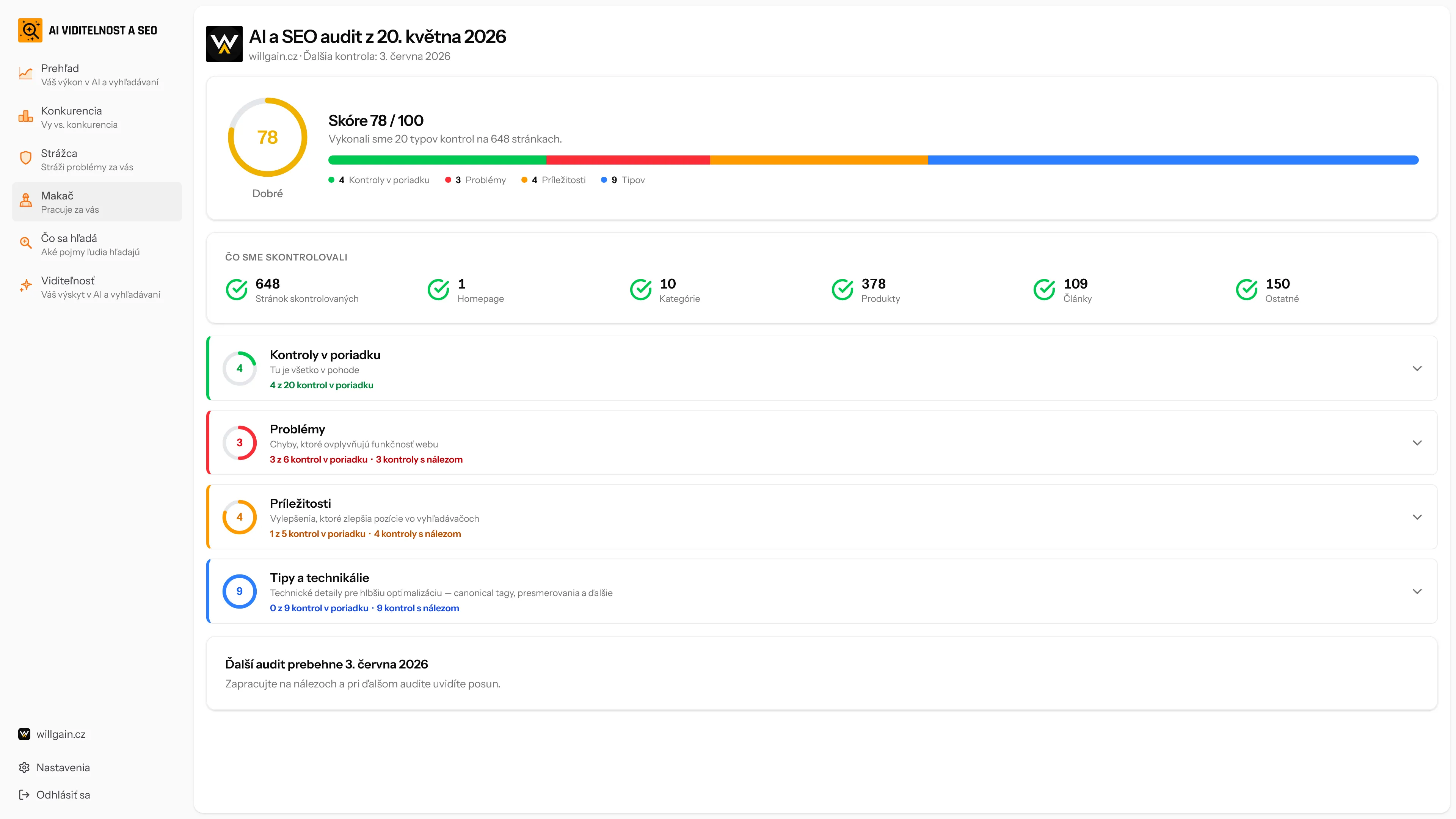This screenshot has height=819, width=1456.
Task: Click the green checkmark next to 648 Stránok
Action: click(237, 289)
